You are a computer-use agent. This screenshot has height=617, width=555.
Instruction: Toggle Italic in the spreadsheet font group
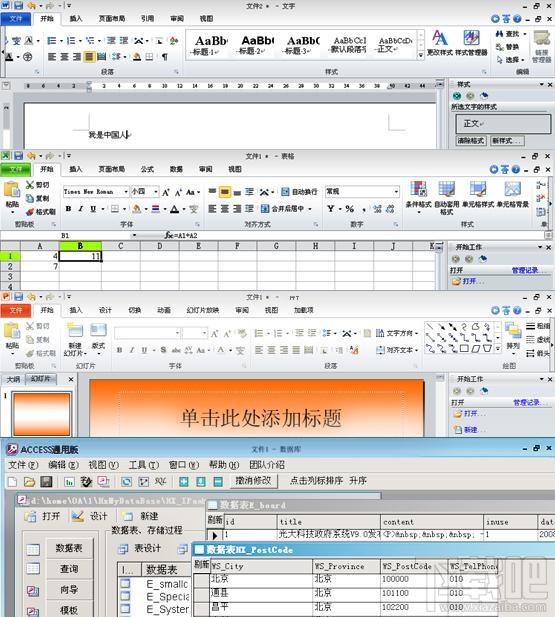(x=81, y=209)
